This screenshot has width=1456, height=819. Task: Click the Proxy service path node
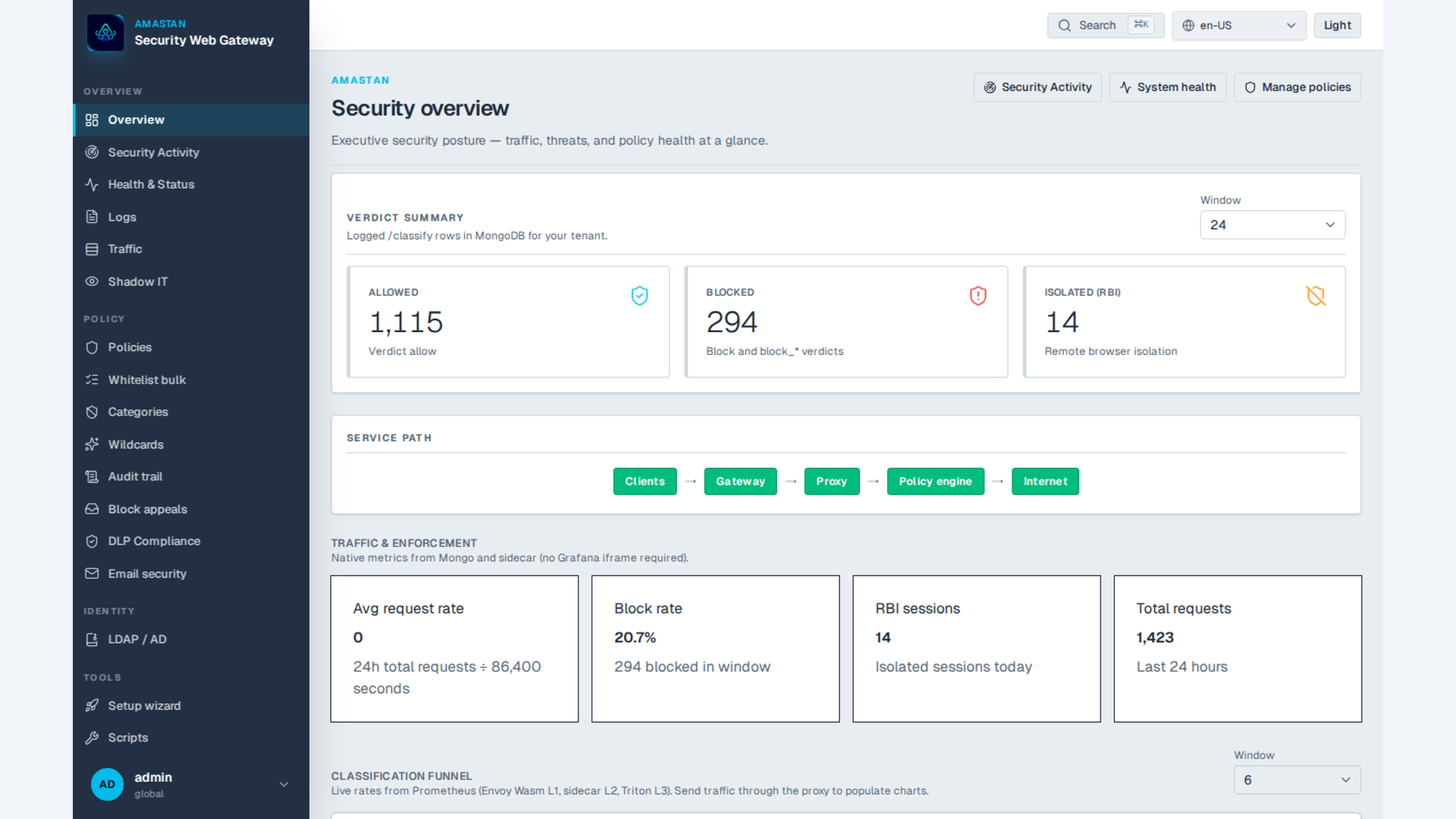pos(831,482)
